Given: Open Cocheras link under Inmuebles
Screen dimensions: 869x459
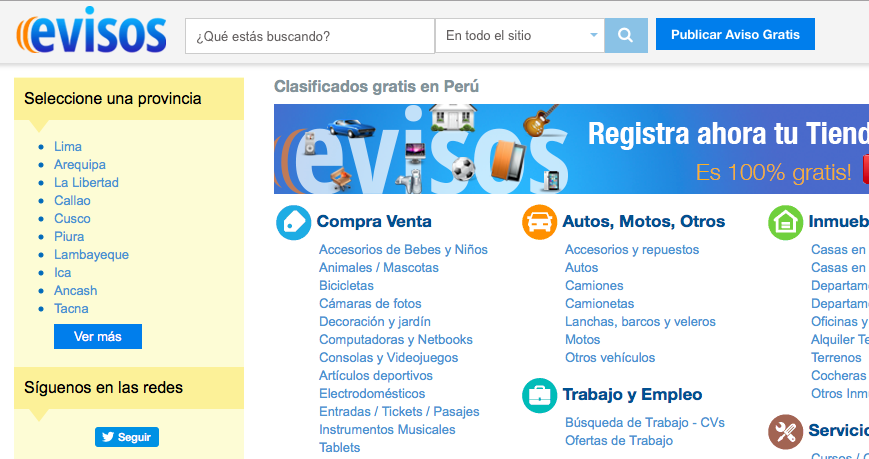Looking at the screenshot, I should 838,376.
